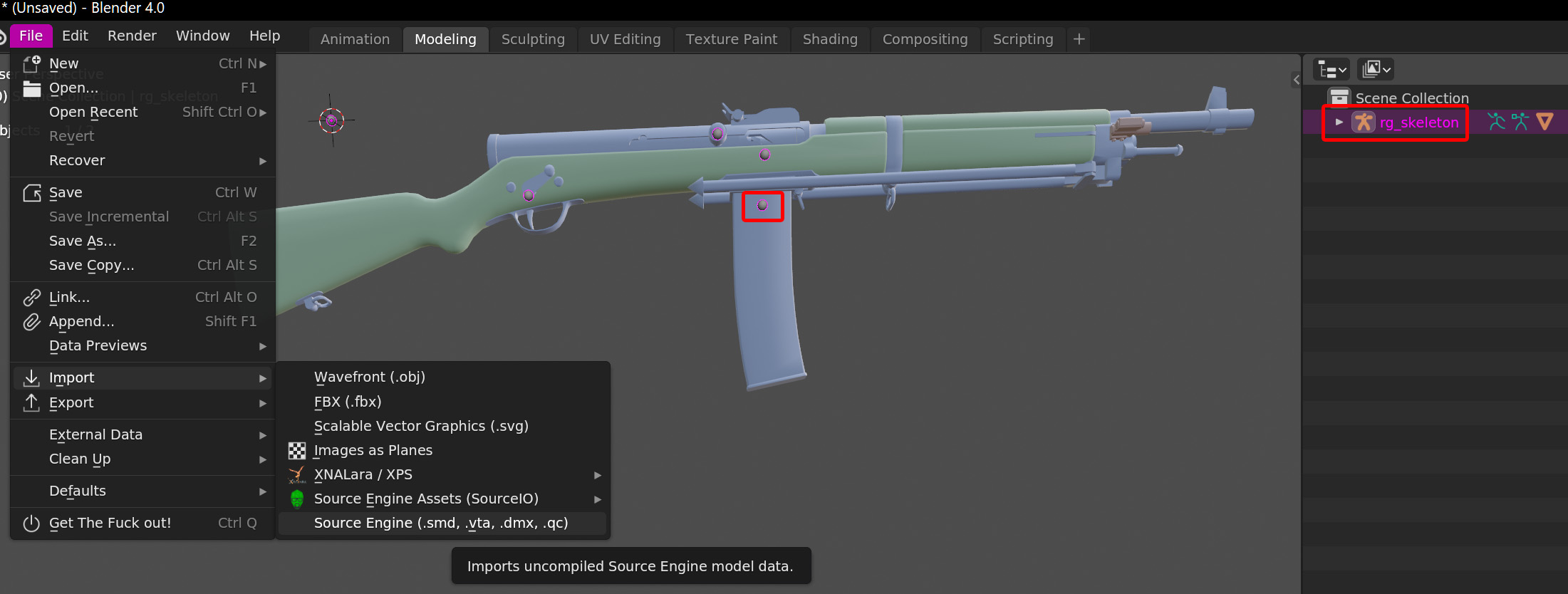1568x594 pixels.
Task: Click the sidebar toggle arrow beside the outliner
Action: (1296, 80)
